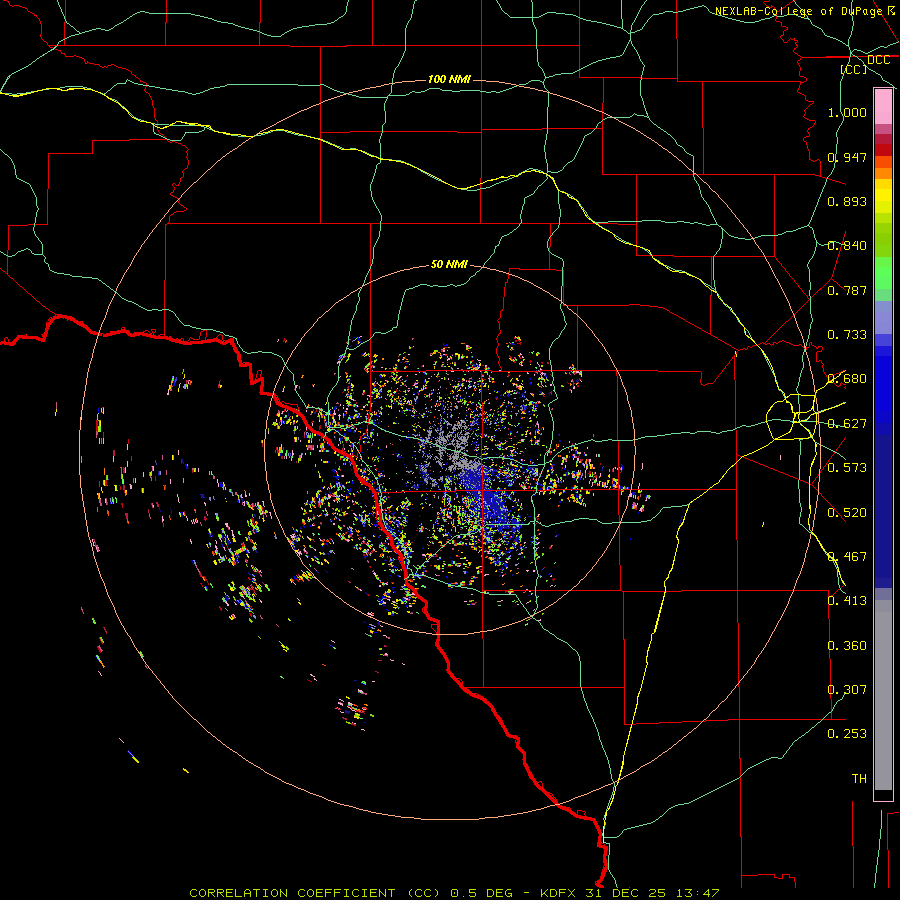The height and width of the screenshot is (900, 900).
Task: Click the 0.840 color scale label
Action: (847, 246)
